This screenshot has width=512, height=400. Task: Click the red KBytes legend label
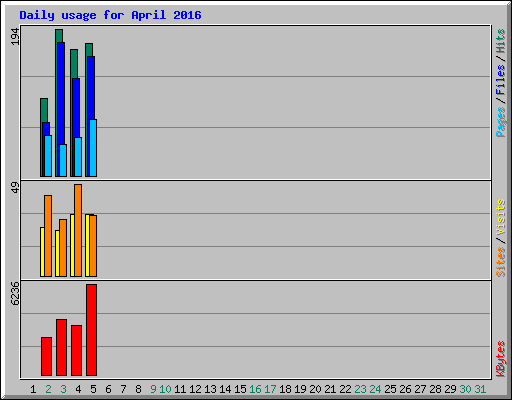pyautogui.click(x=500, y=359)
